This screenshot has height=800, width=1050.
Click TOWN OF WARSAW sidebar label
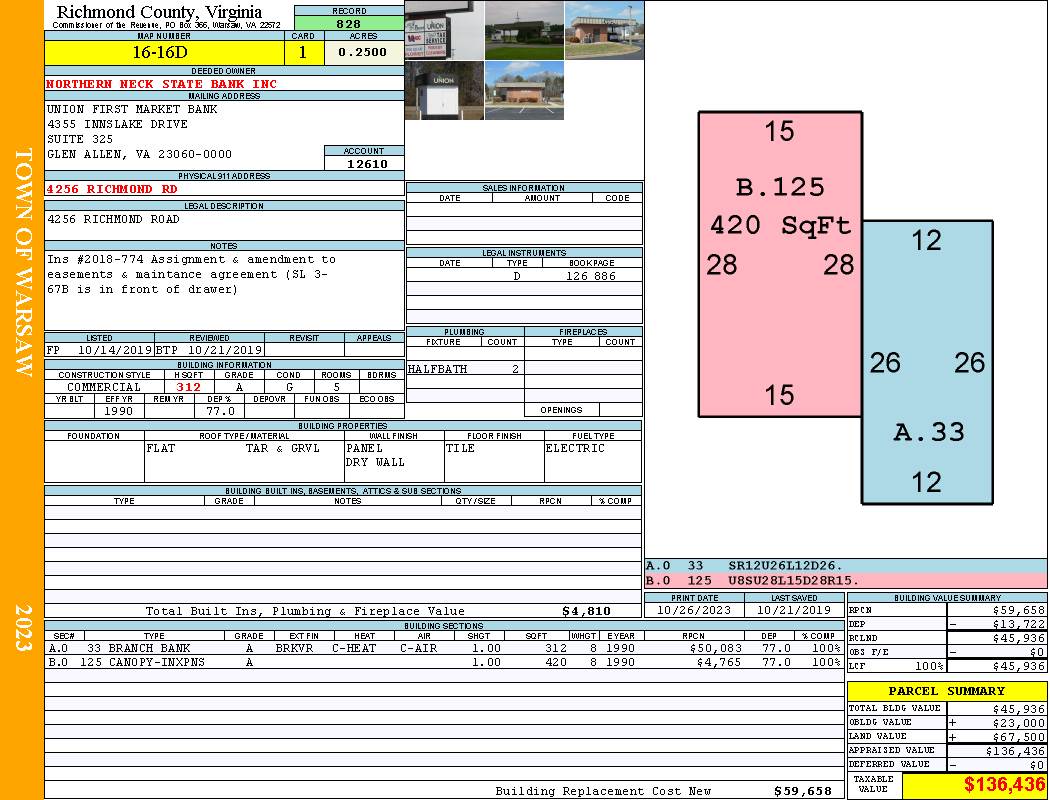[x=23, y=262]
